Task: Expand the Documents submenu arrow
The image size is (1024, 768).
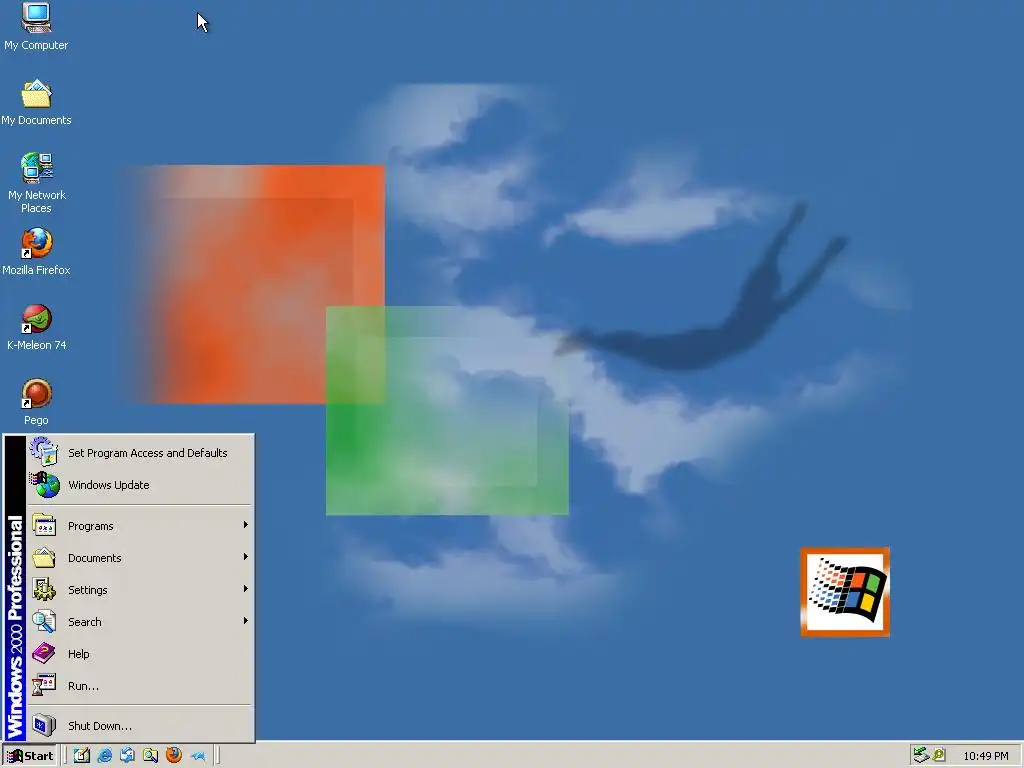Action: pyautogui.click(x=246, y=557)
